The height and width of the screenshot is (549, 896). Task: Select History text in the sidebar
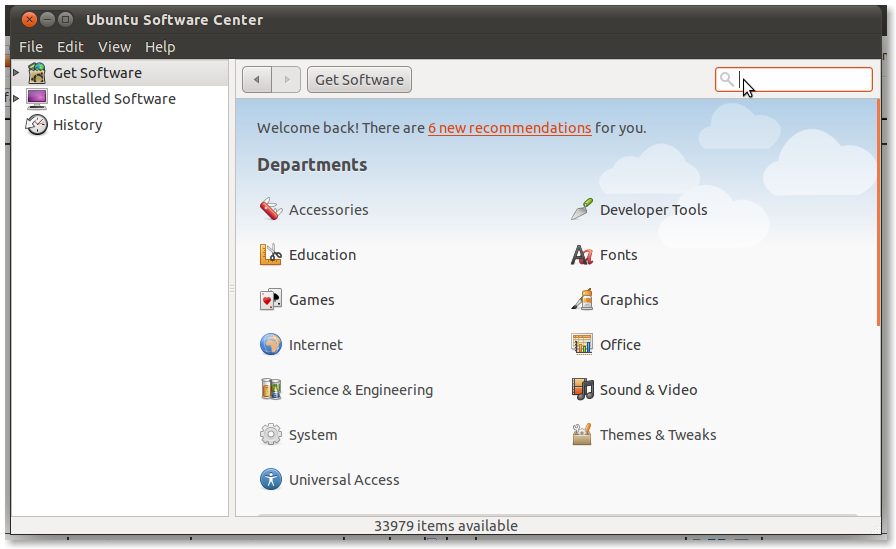click(78, 125)
